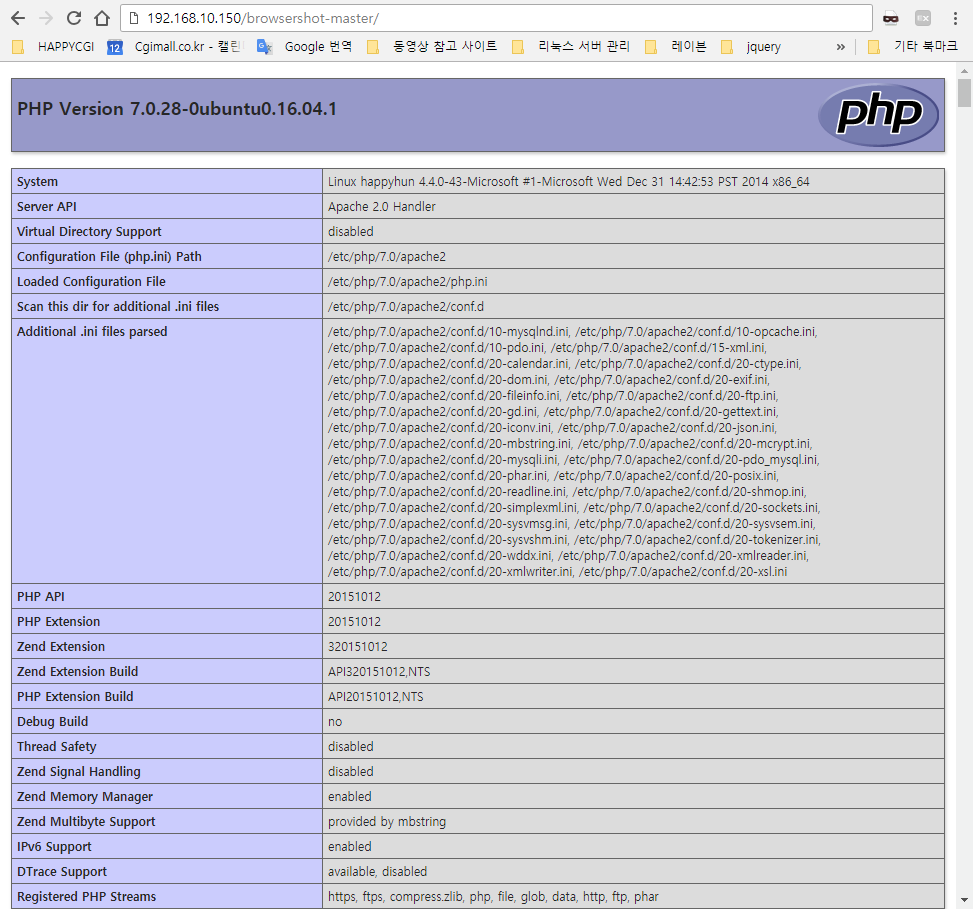The image size is (973, 909).
Task: Open the jquery bookmark folder
Action: tap(751, 47)
